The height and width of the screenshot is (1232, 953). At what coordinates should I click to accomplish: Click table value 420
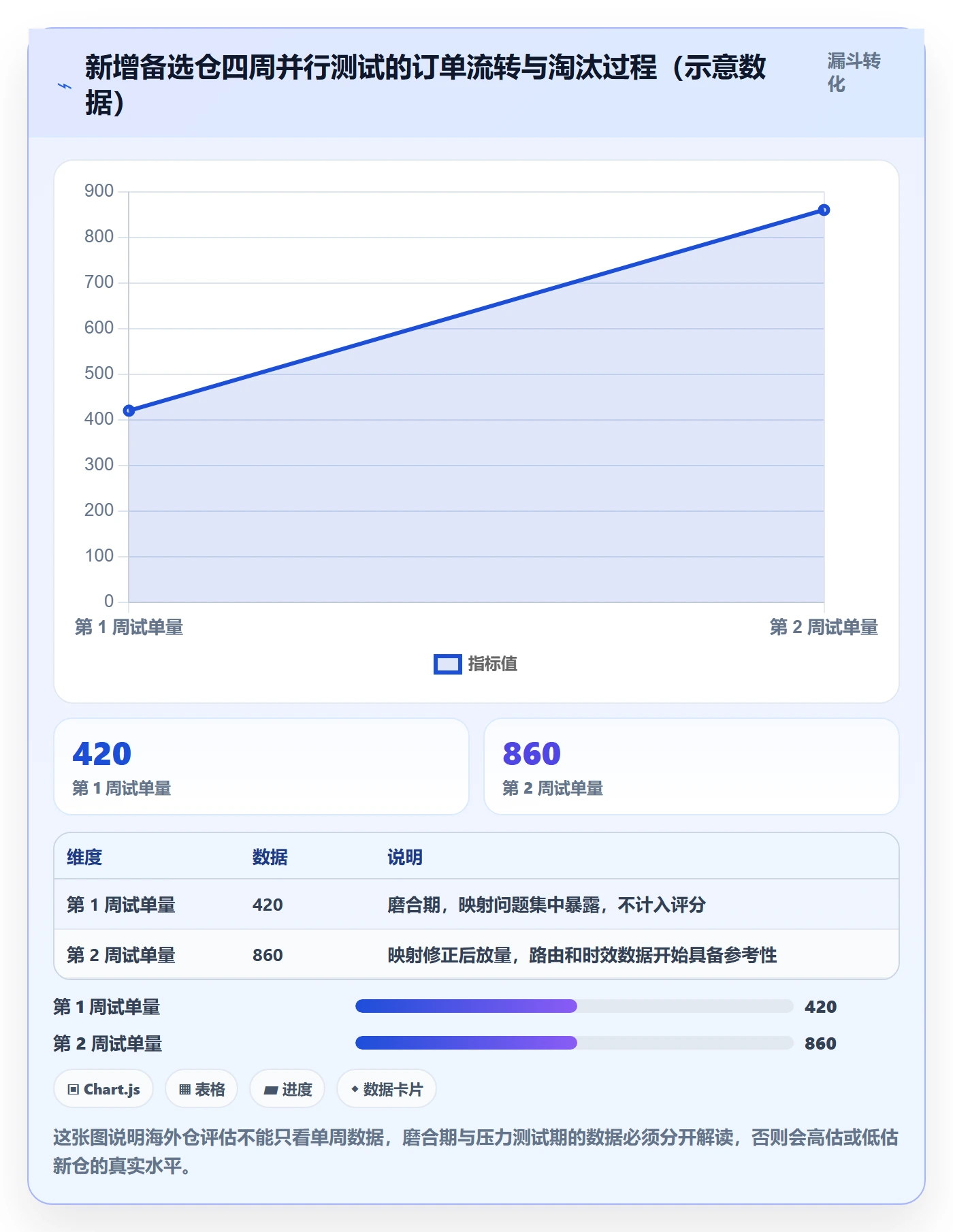click(x=268, y=905)
